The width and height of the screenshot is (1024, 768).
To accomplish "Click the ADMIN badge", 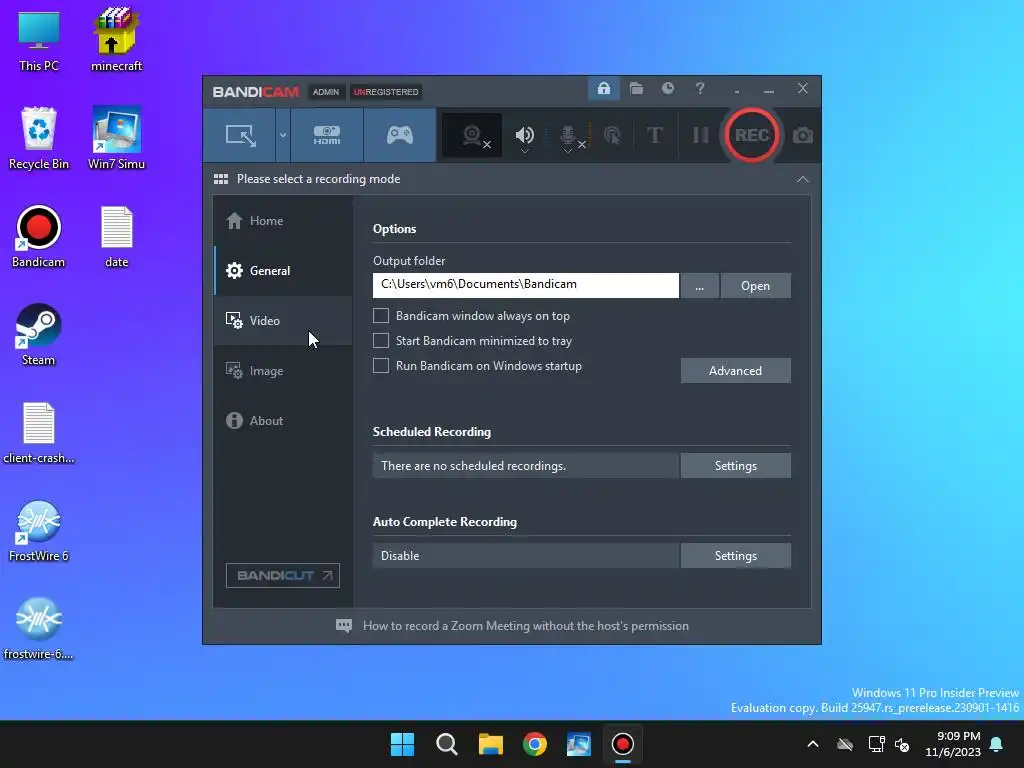I will (326, 92).
